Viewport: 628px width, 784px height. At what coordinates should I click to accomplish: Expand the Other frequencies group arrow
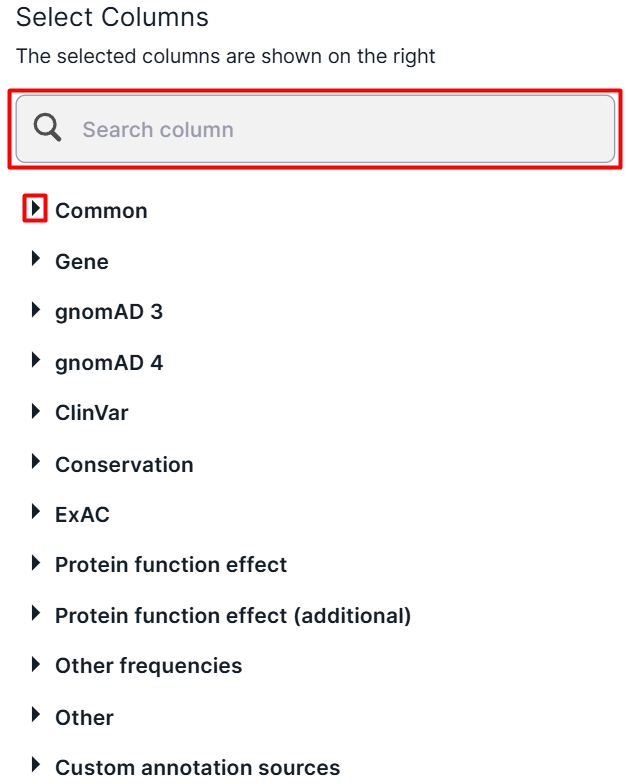pos(36,664)
